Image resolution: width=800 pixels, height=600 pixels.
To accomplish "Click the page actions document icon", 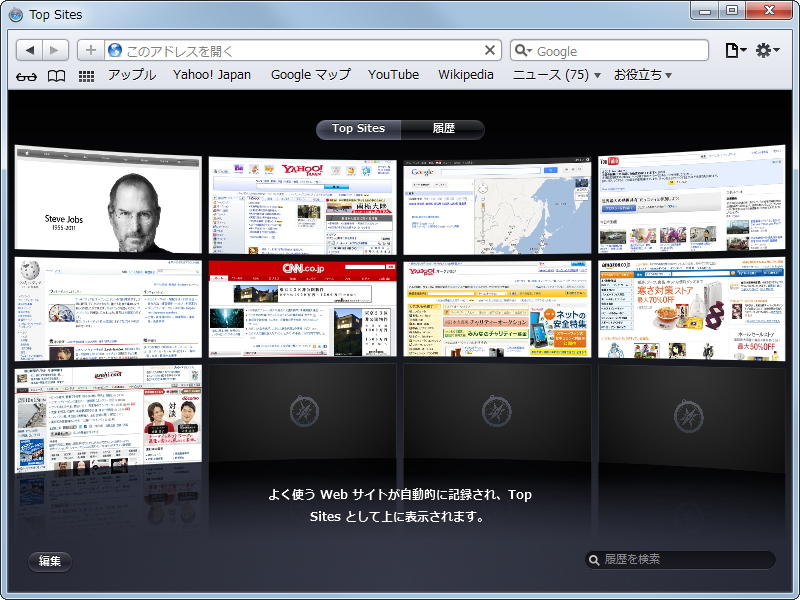I will coord(730,48).
